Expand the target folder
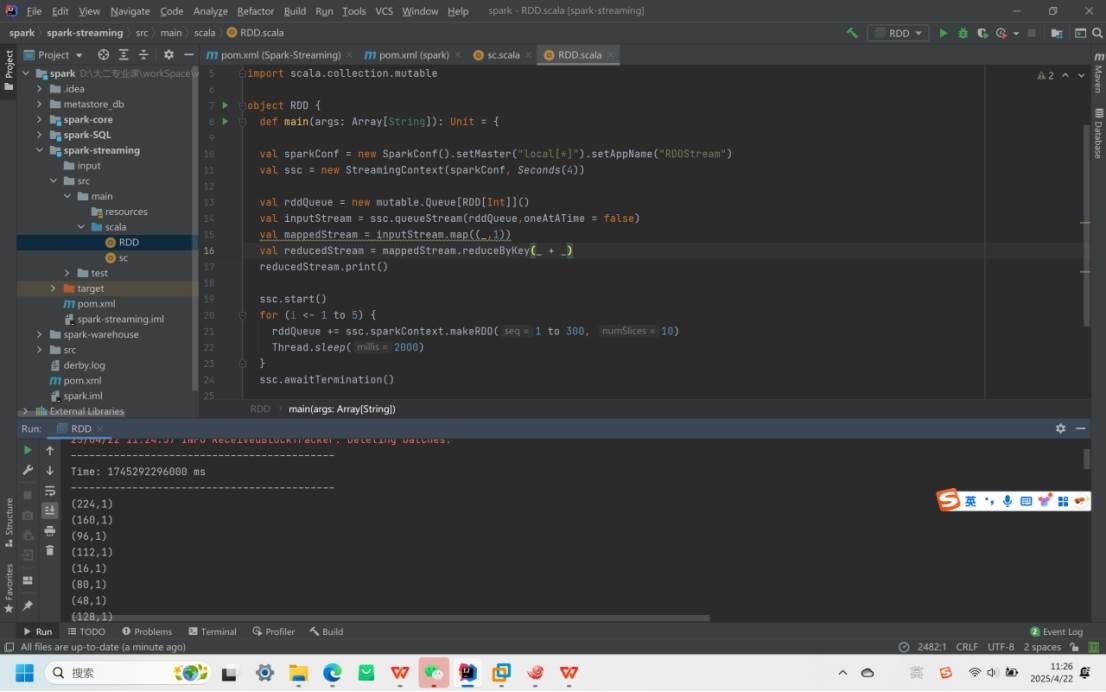 click(53, 289)
